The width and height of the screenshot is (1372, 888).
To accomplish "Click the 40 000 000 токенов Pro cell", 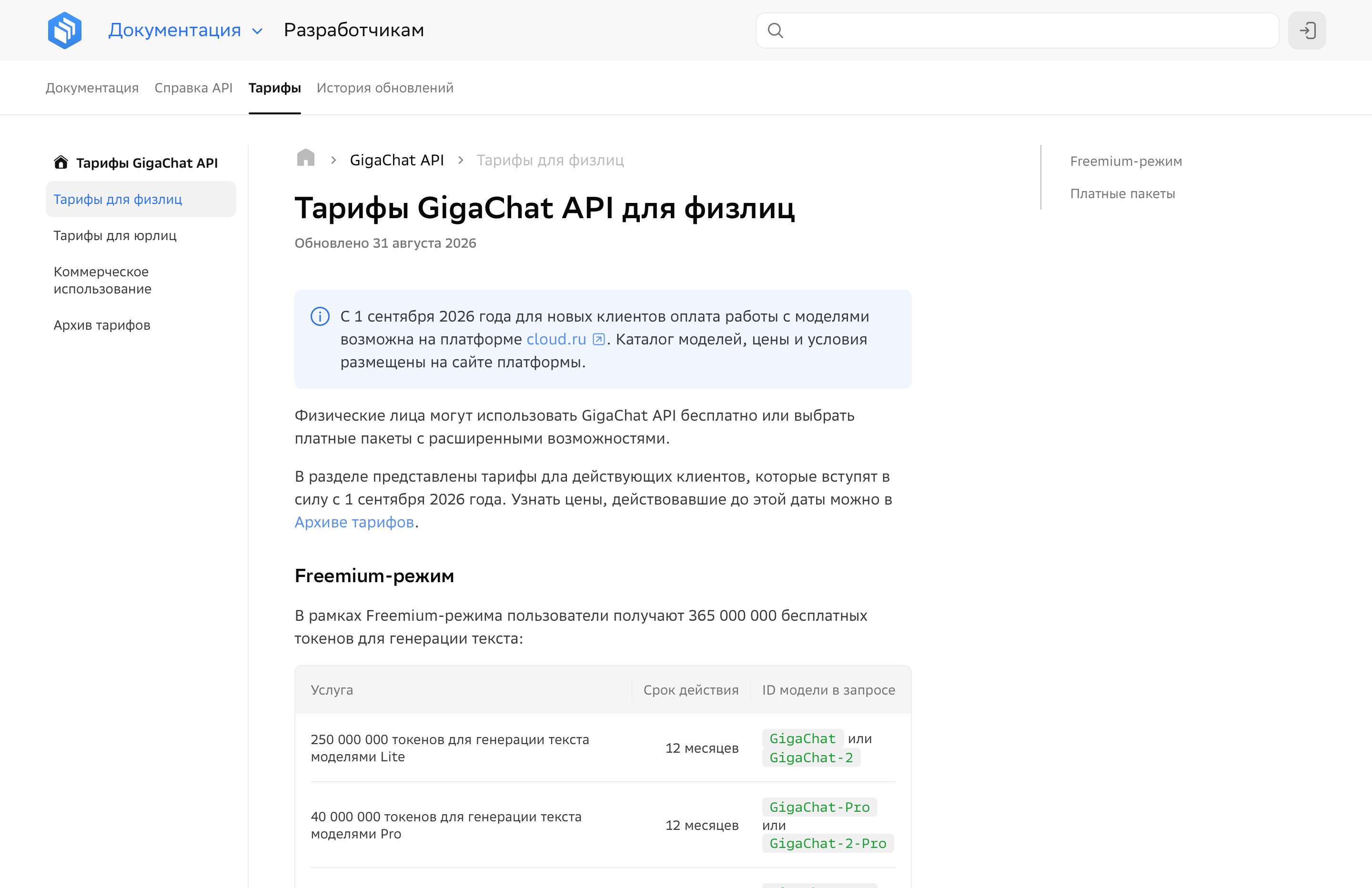I will pyautogui.click(x=445, y=825).
